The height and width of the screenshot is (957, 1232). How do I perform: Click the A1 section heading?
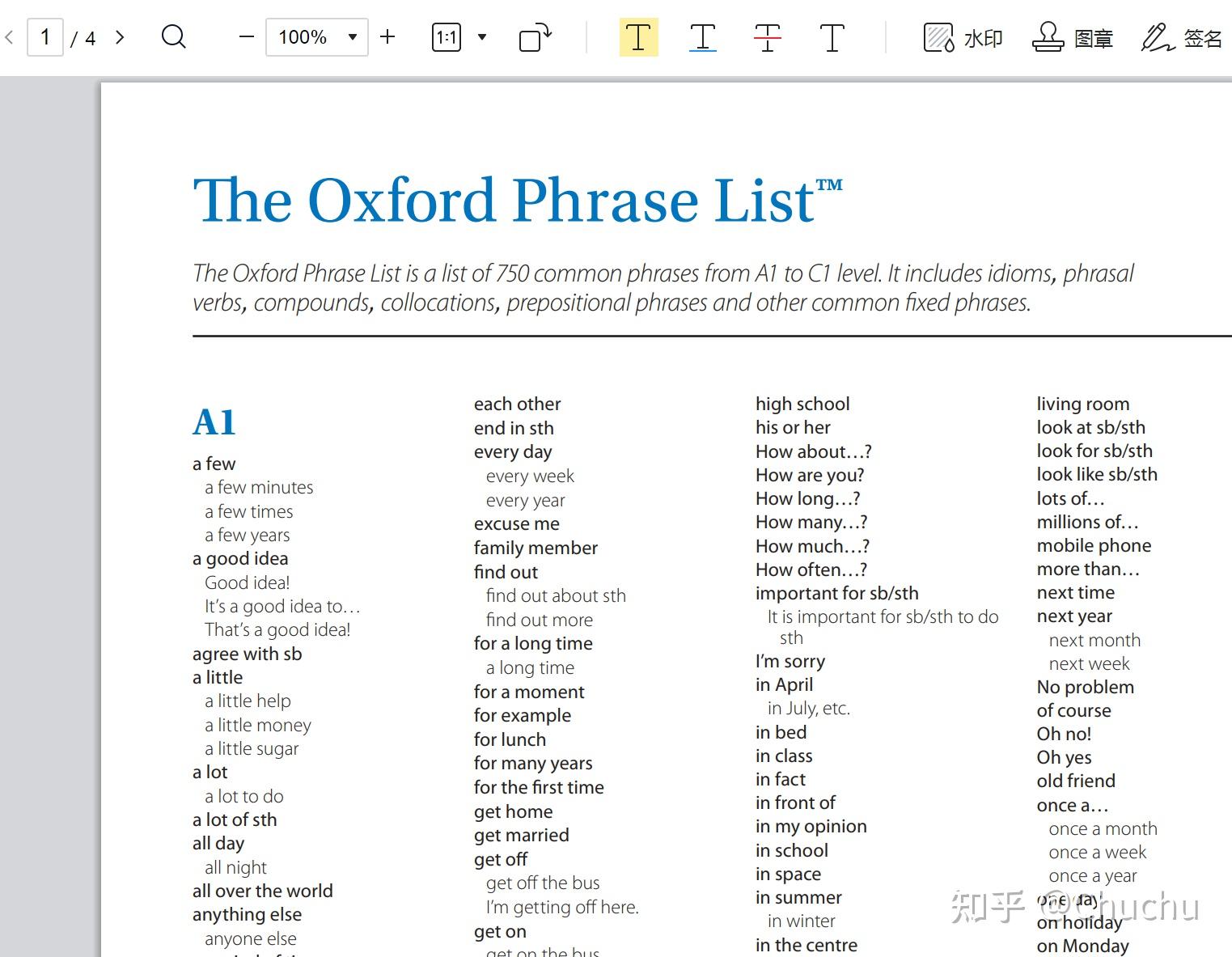click(x=214, y=421)
